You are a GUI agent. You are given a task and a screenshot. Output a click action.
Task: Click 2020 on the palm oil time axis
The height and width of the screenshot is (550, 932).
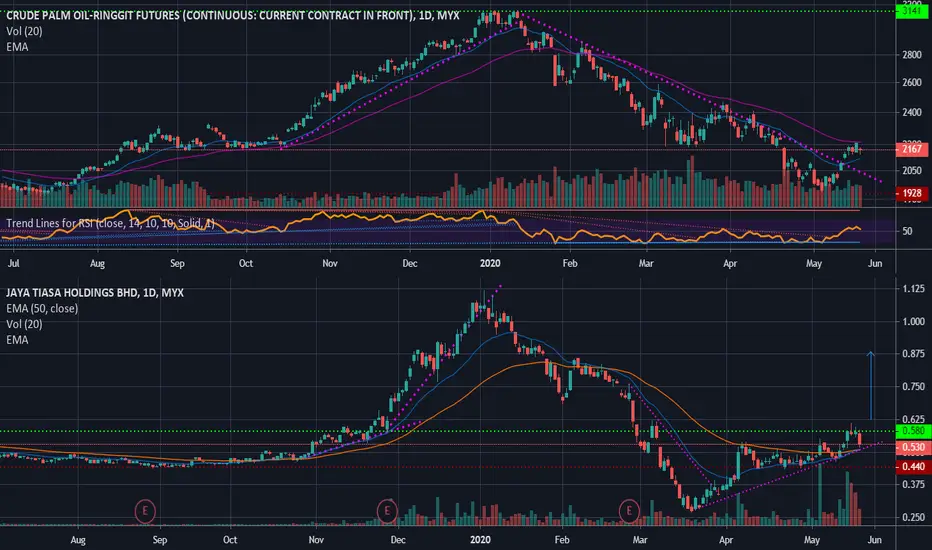click(490, 263)
